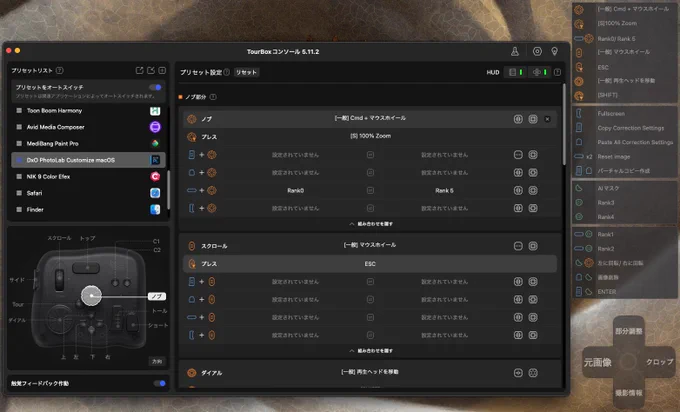Viewport: 680px width, 412px height.
Task: Click the ノブ label tag on device diagram
Action: [x=157, y=297]
